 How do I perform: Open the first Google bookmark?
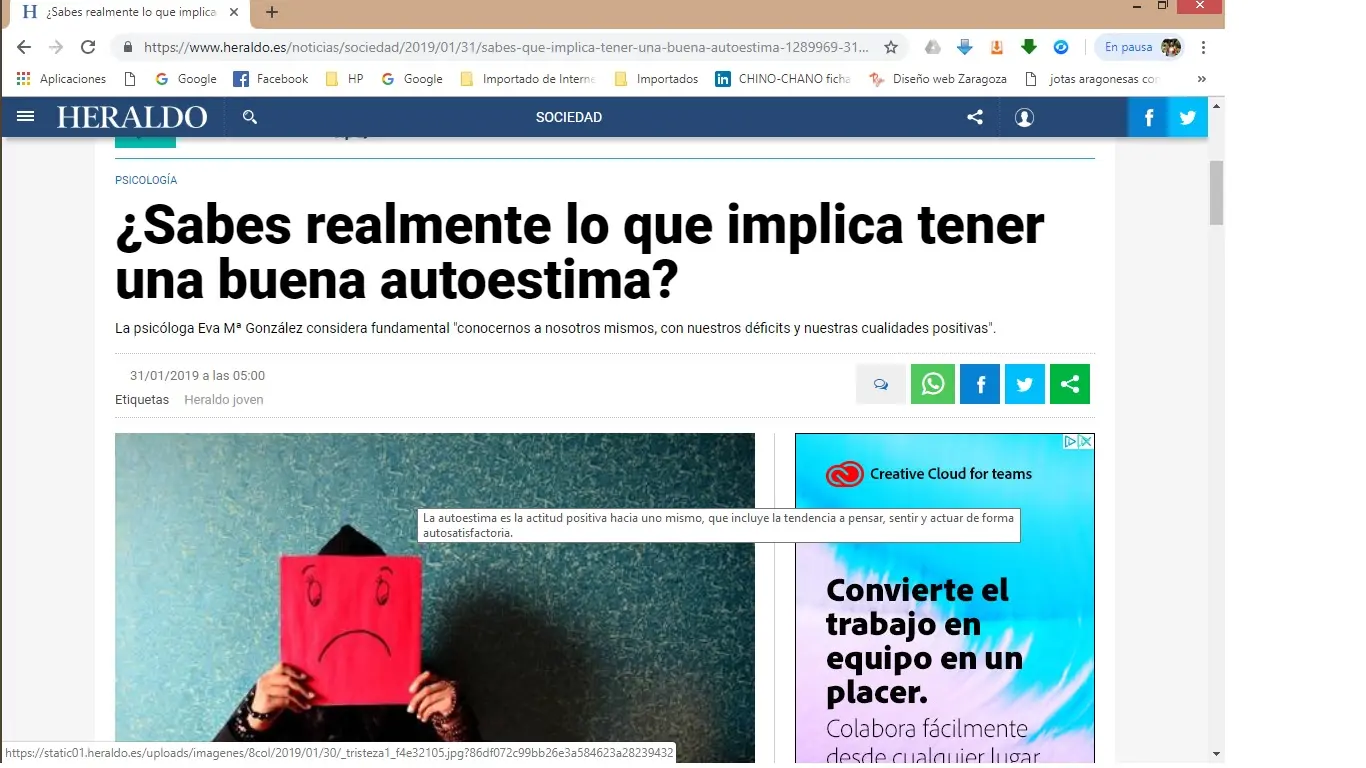click(x=186, y=79)
